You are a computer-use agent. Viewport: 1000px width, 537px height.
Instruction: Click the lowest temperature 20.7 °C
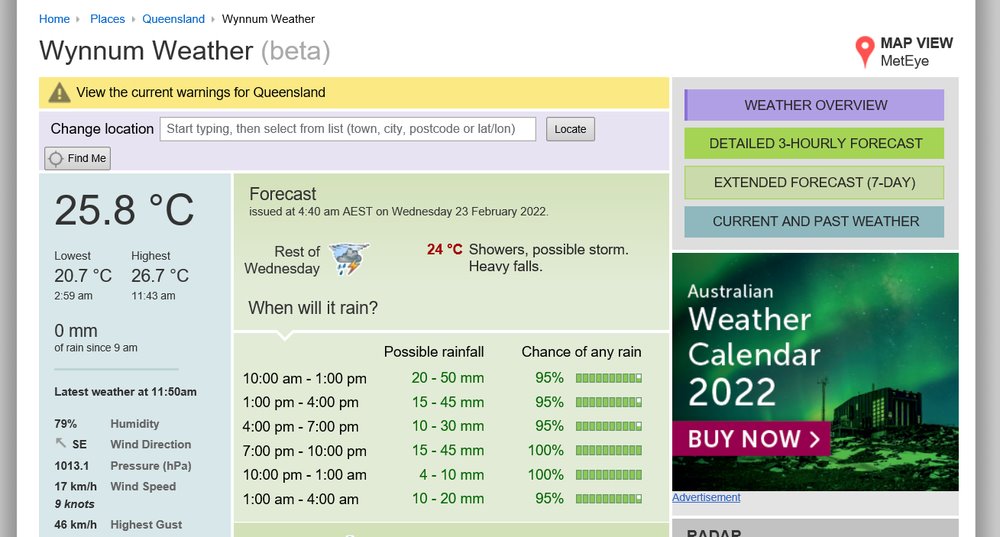pos(83,276)
